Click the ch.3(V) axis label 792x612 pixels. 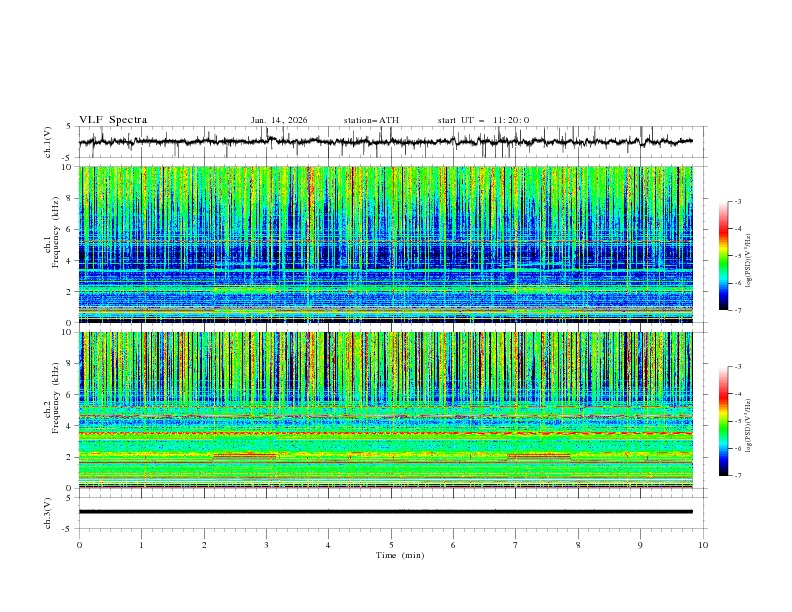pyautogui.click(x=48, y=512)
